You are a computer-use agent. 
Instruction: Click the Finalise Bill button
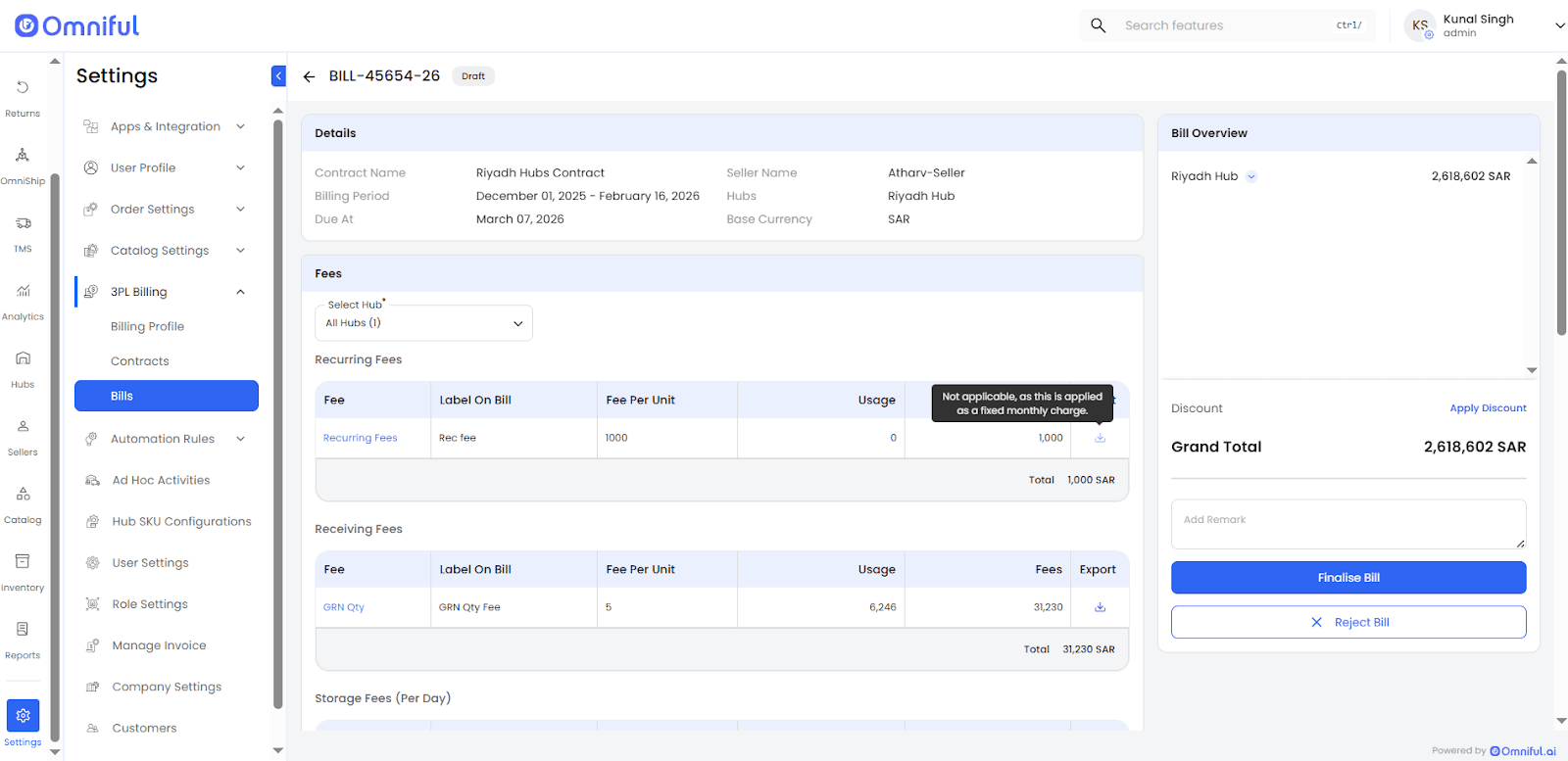(x=1347, y=578)
